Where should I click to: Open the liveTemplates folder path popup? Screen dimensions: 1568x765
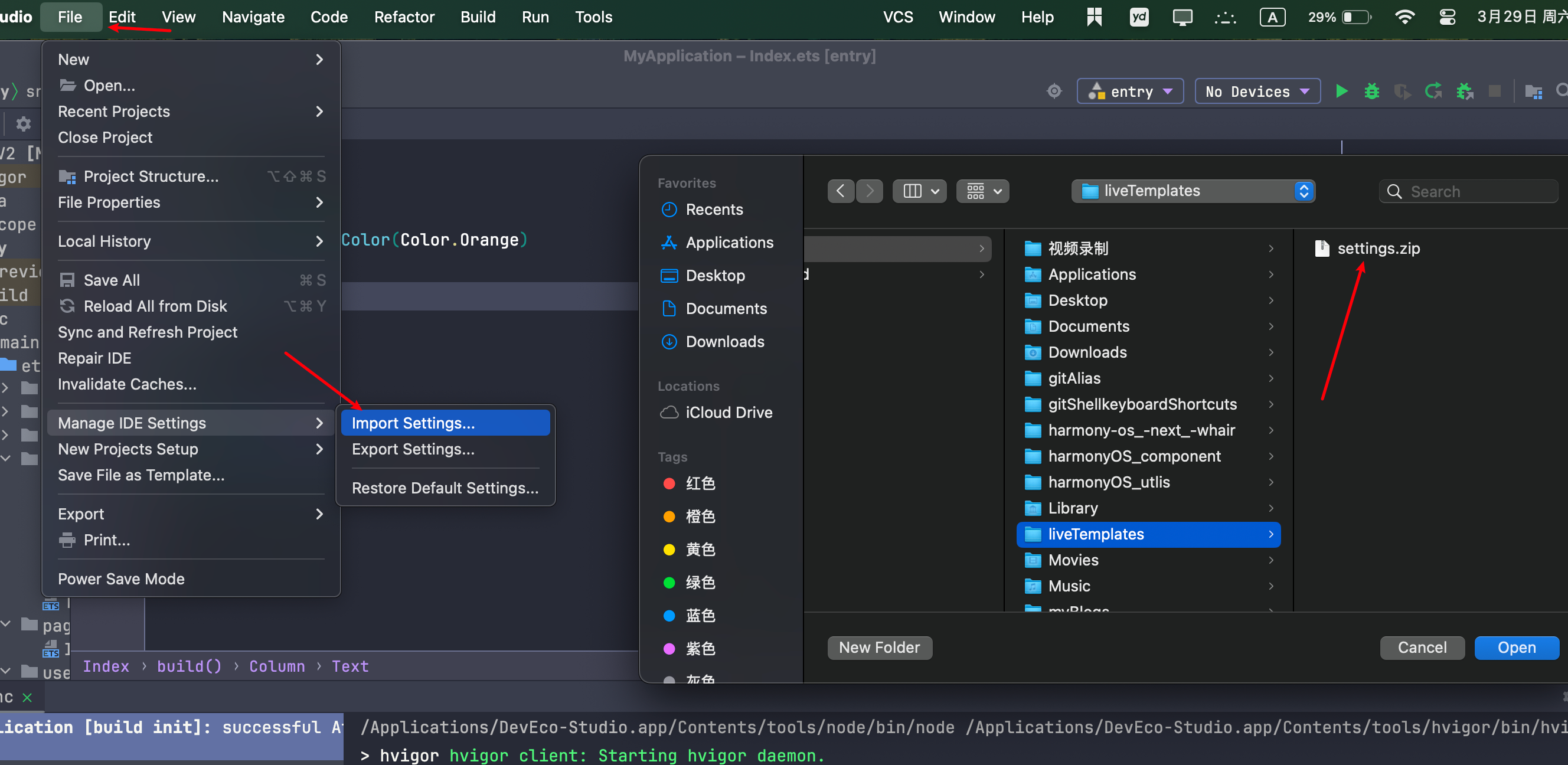(x=1193, y=191)
